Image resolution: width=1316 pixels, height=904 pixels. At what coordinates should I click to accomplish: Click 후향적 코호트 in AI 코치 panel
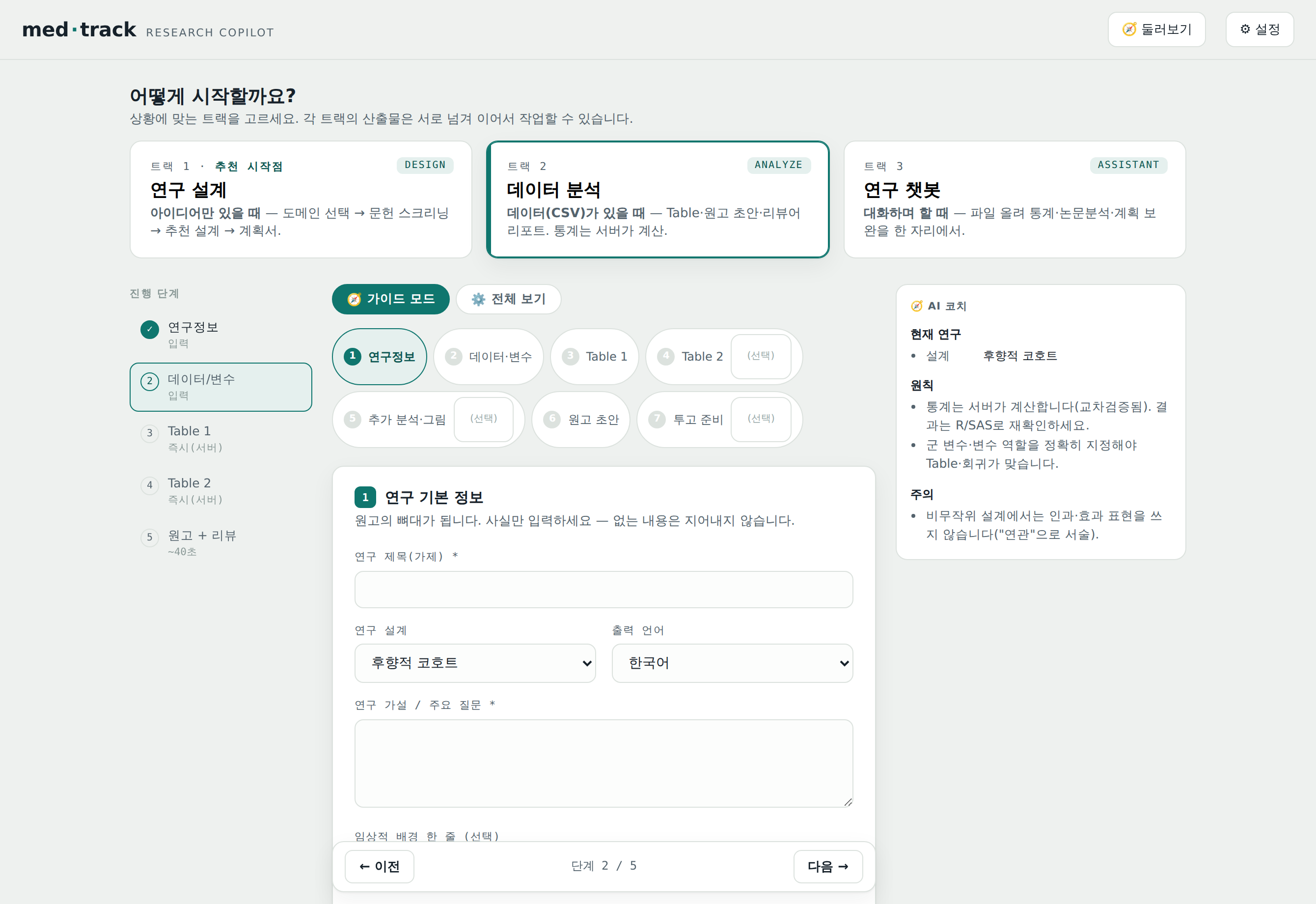pyautogui.click(x=1020, y=356)
